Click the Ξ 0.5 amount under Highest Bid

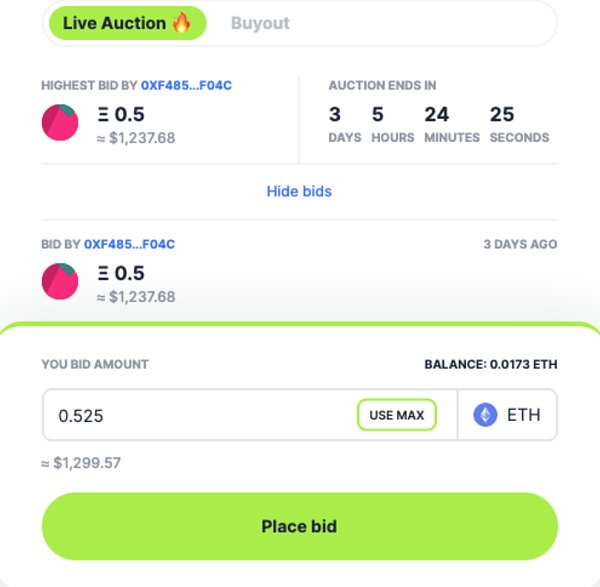[x=120, y=114]
